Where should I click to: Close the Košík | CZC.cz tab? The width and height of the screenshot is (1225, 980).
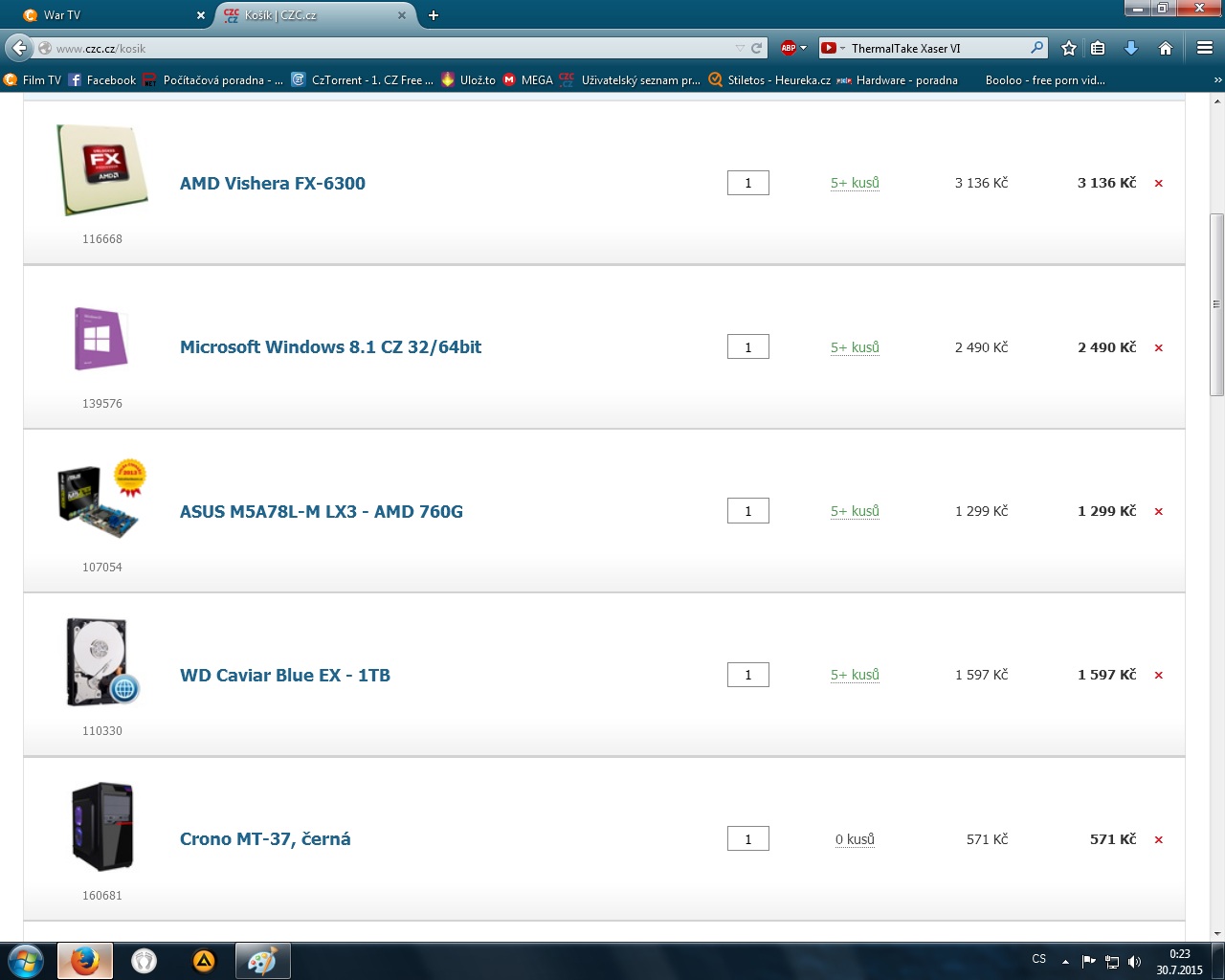click(402, 15)
